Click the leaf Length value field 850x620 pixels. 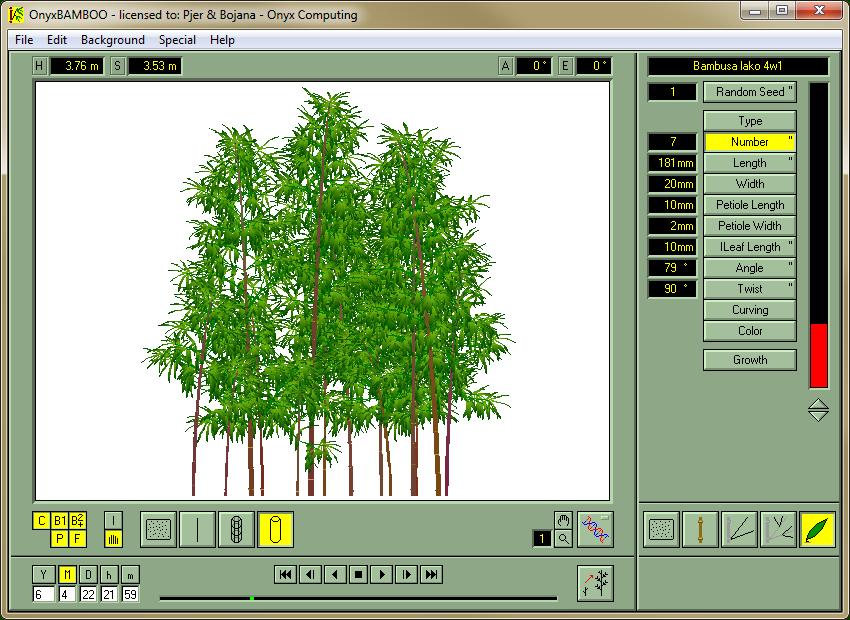672,163
